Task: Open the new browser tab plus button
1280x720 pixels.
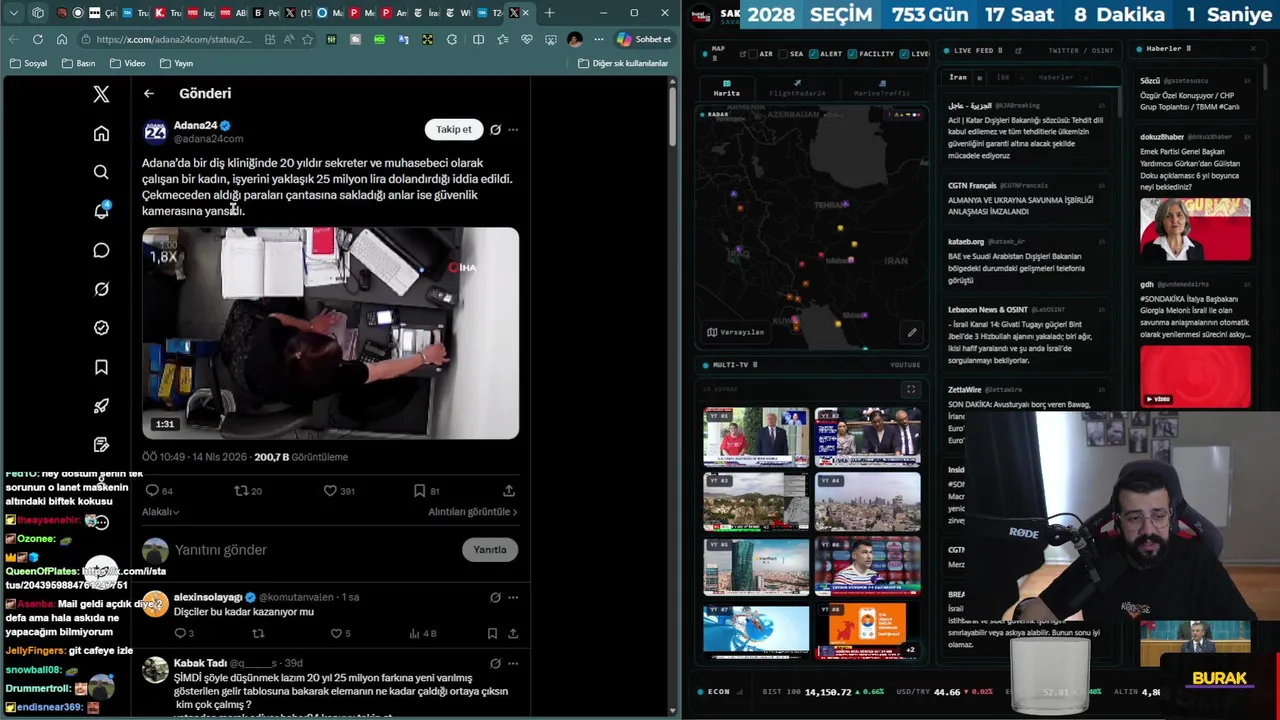Action: coord(549,13)
